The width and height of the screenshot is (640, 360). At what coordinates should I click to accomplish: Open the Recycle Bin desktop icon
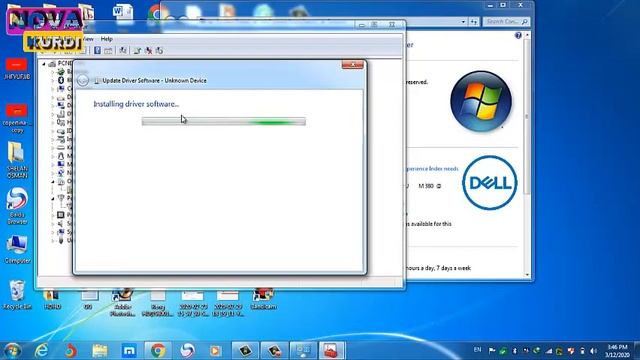point(17,295)
